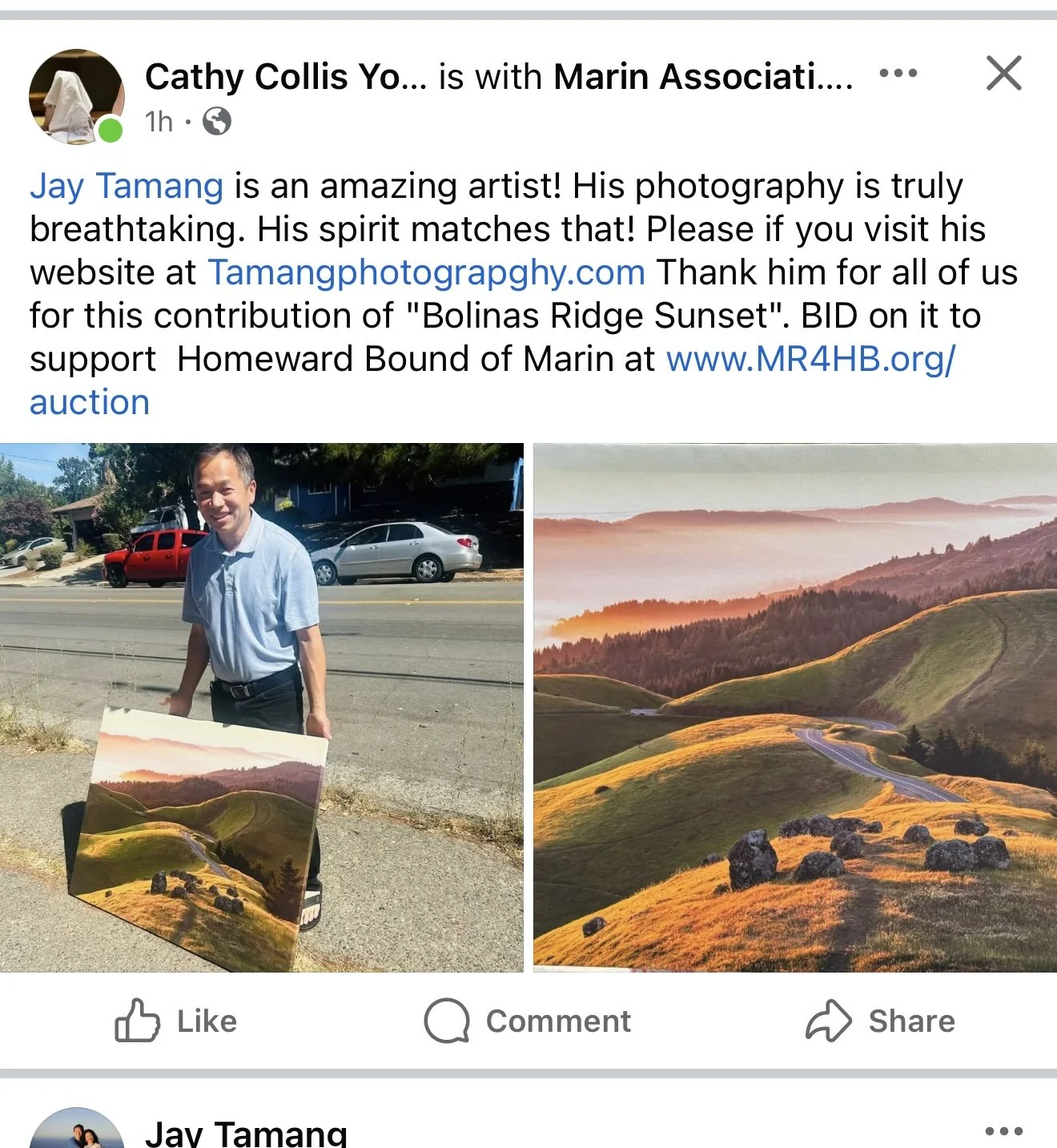Dismiss the post with the X icon
The height and width of the screenshot is (1148, 1057).
pyautogui.click(x=1003, y=73)
